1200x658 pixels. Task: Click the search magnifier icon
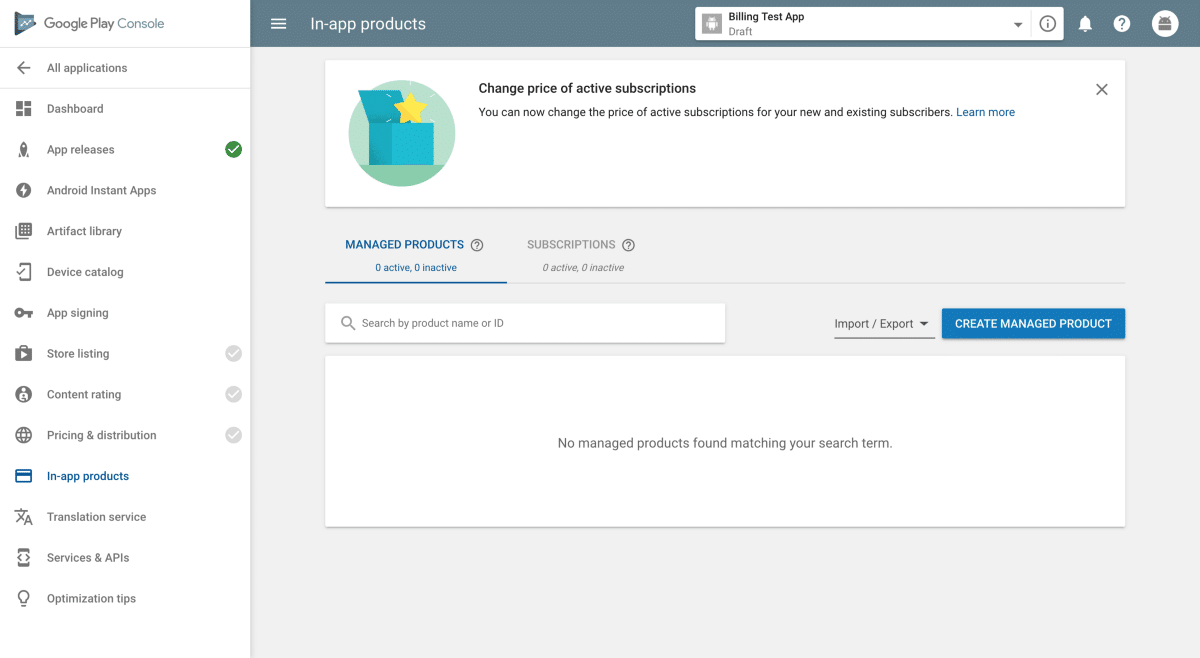pyautogui.click(x=348, y=323)
